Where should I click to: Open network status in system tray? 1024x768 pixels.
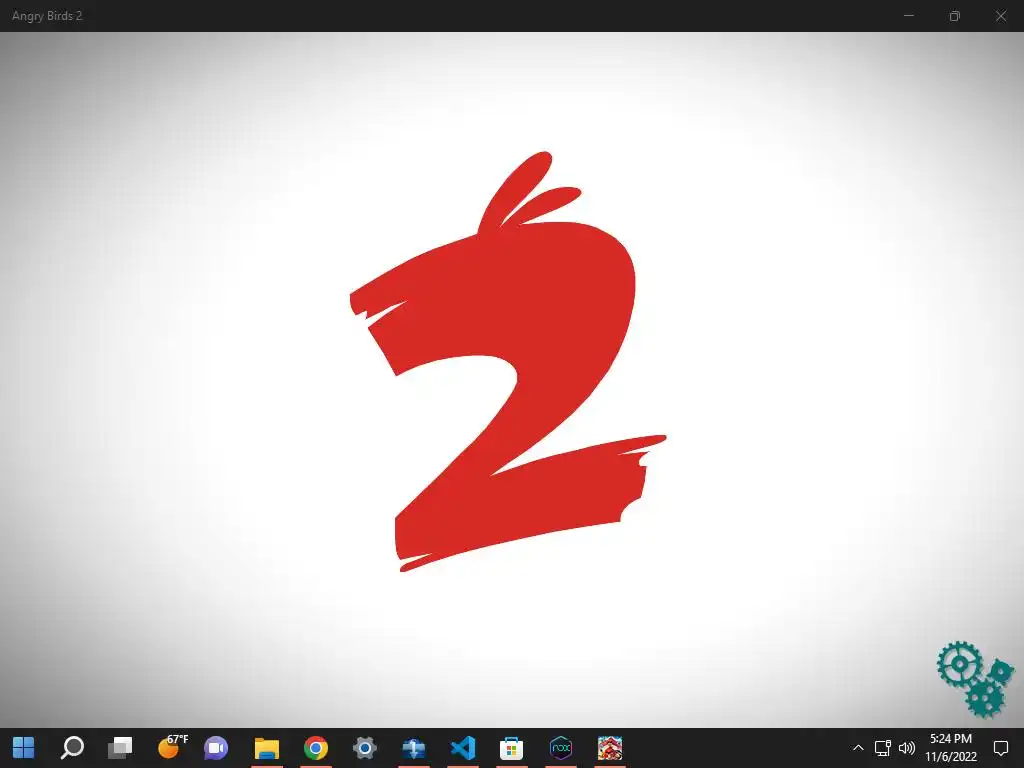coord(883,748)
